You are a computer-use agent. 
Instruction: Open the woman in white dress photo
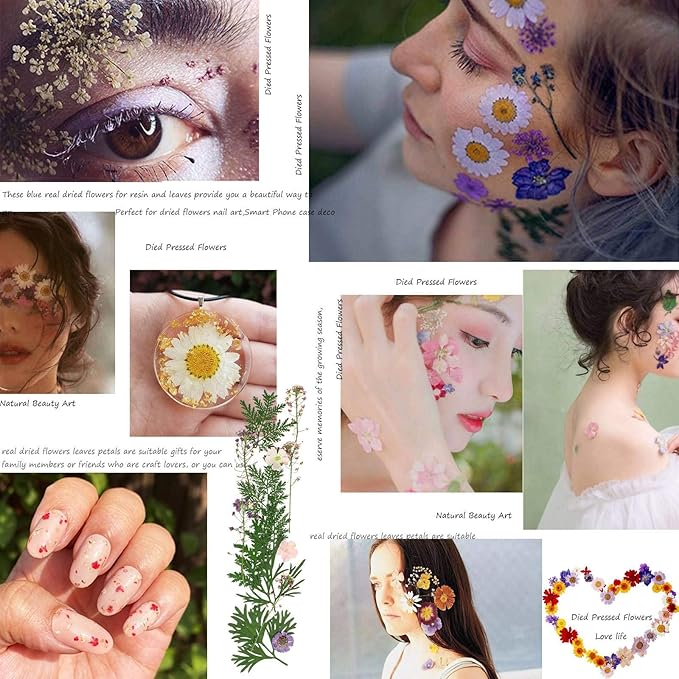601,400
